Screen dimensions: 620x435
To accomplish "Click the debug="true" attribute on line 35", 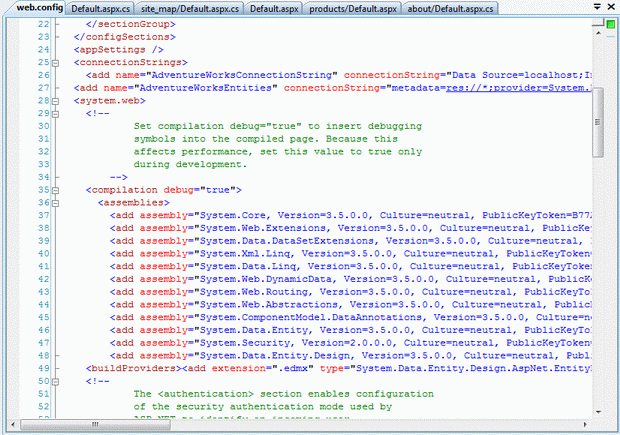I will [x=200, y=190].
